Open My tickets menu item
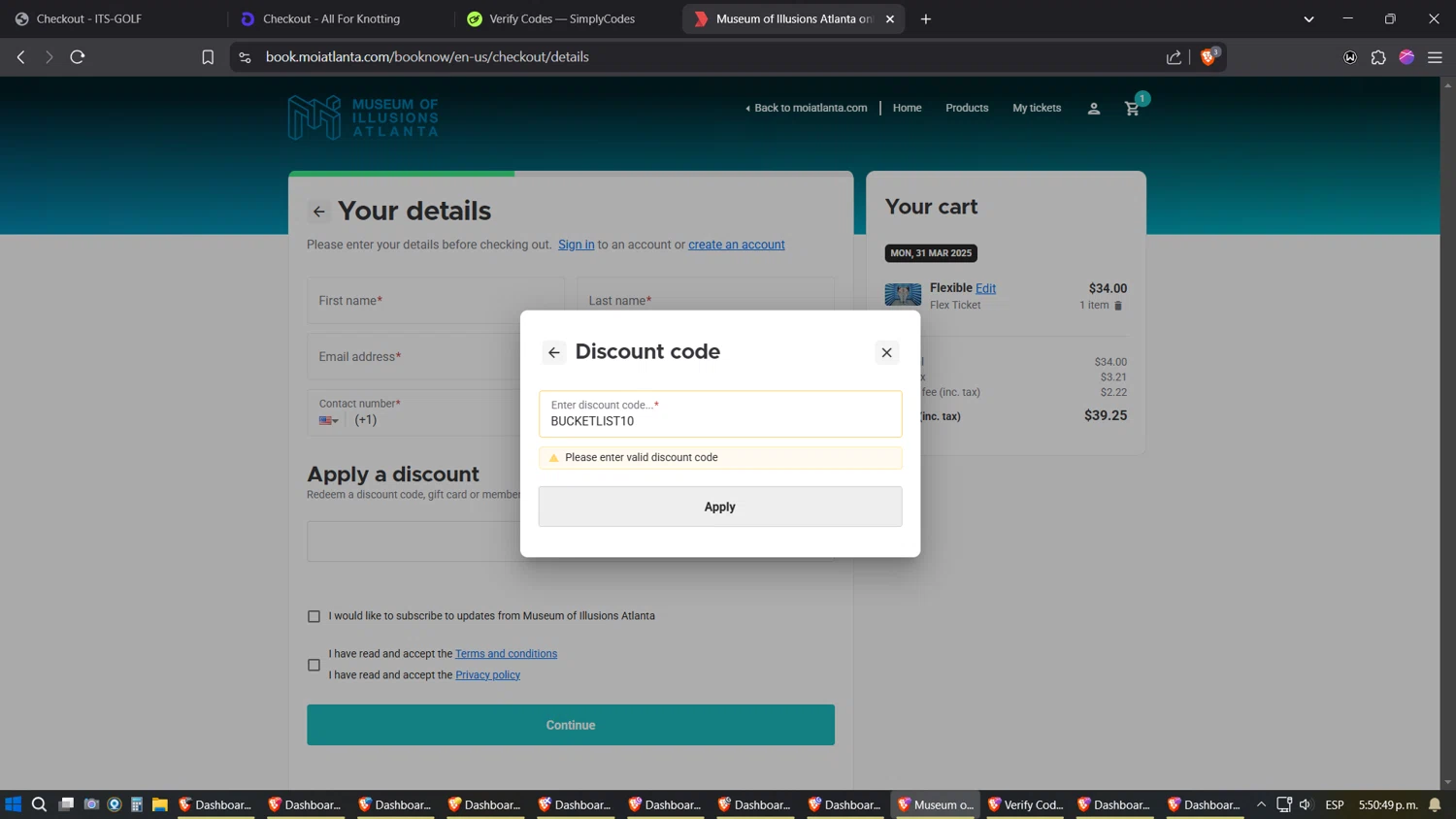 (1037, 108)
